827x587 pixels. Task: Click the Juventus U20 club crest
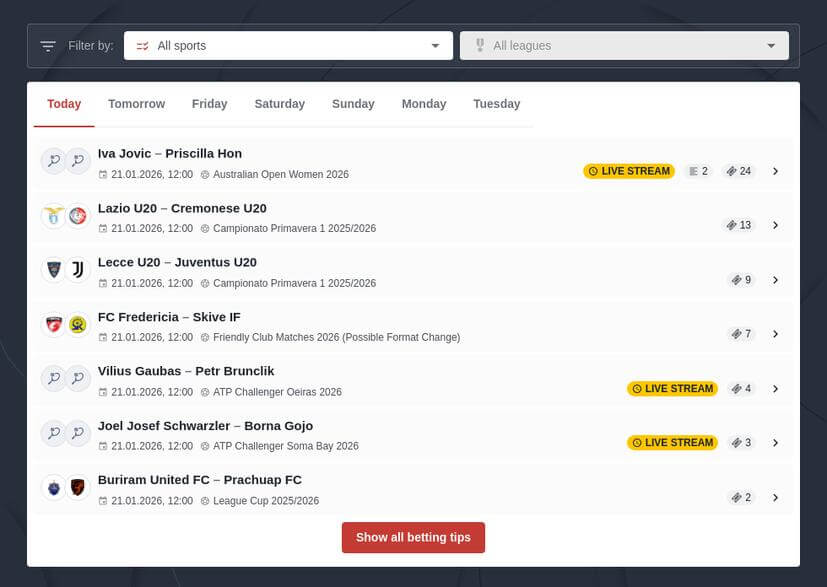(78, 269)
